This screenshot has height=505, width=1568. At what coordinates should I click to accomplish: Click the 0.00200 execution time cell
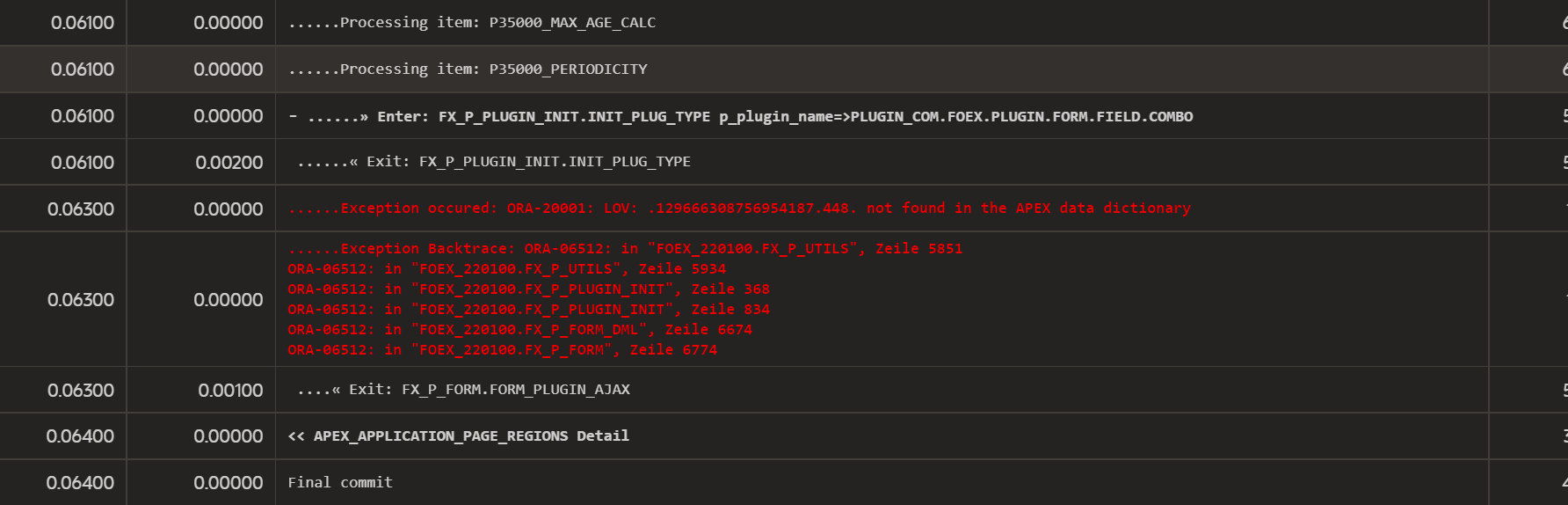click(x=229, y=163)
